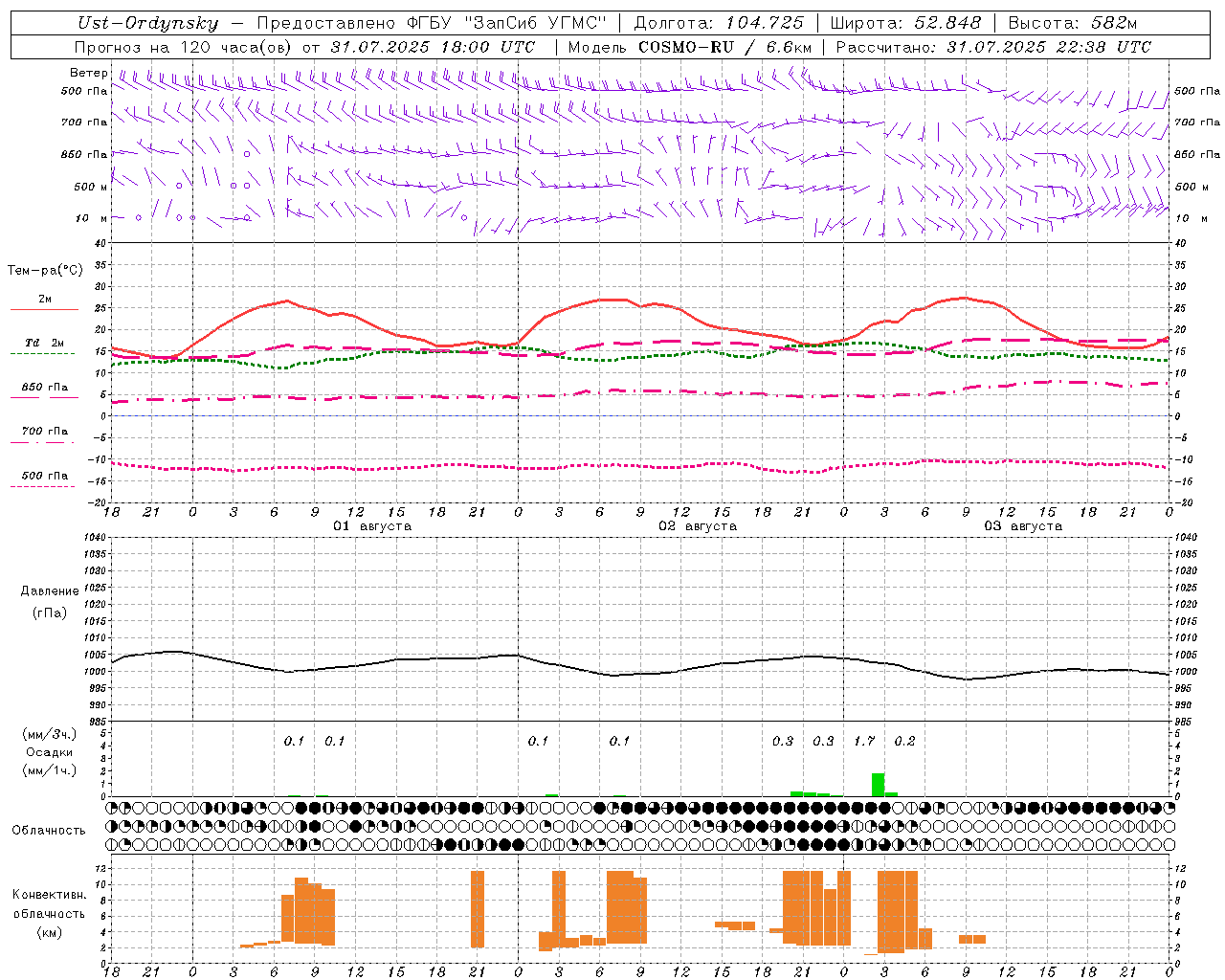The height and width of the screenshot is (980, 1225).
Task: Click the "01 августа" date label
Action: (372, 526)
